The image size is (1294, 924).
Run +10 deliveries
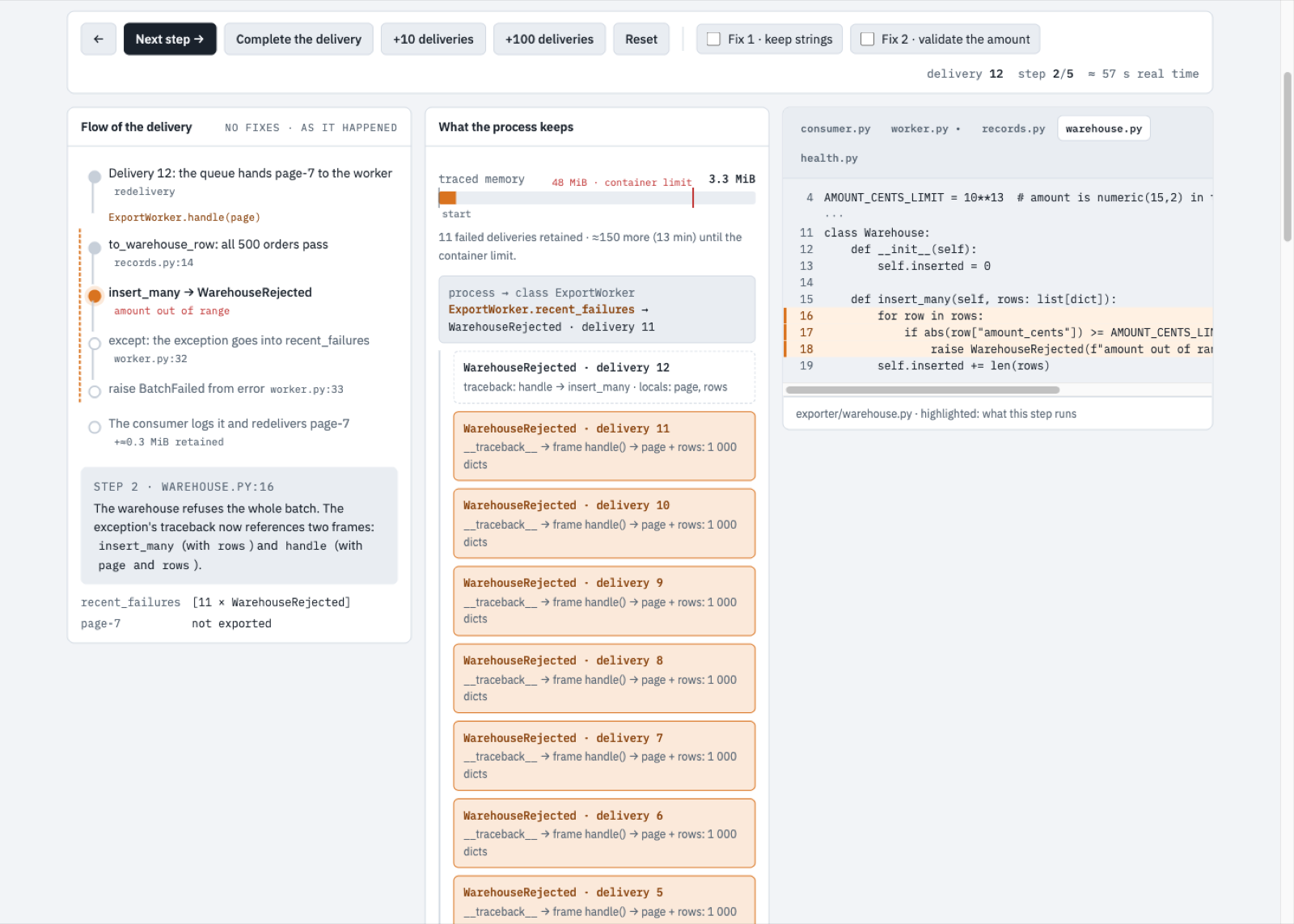pyautogui.click(x=433, y=39)
